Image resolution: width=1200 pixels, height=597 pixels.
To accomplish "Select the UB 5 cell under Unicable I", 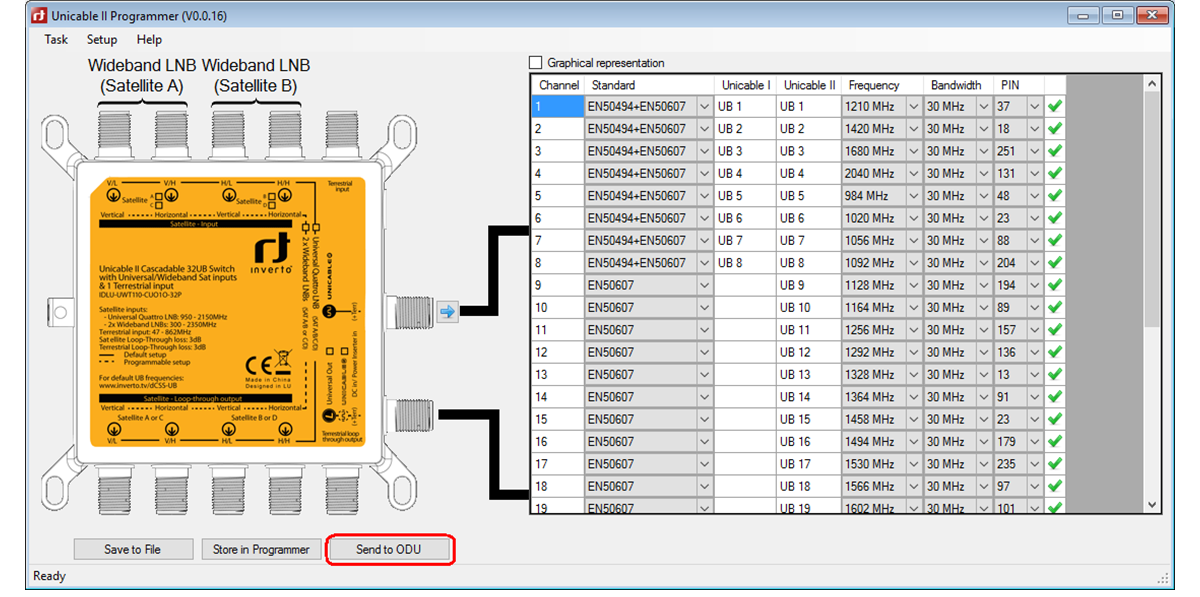I will coord(745,196).
